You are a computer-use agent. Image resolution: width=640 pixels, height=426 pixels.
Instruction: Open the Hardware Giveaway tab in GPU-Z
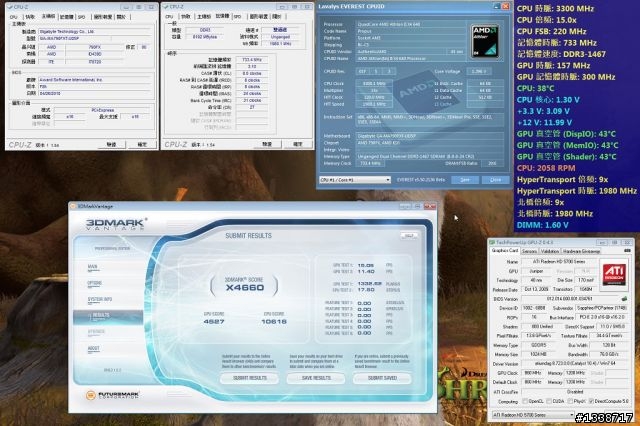pos(581,251)
